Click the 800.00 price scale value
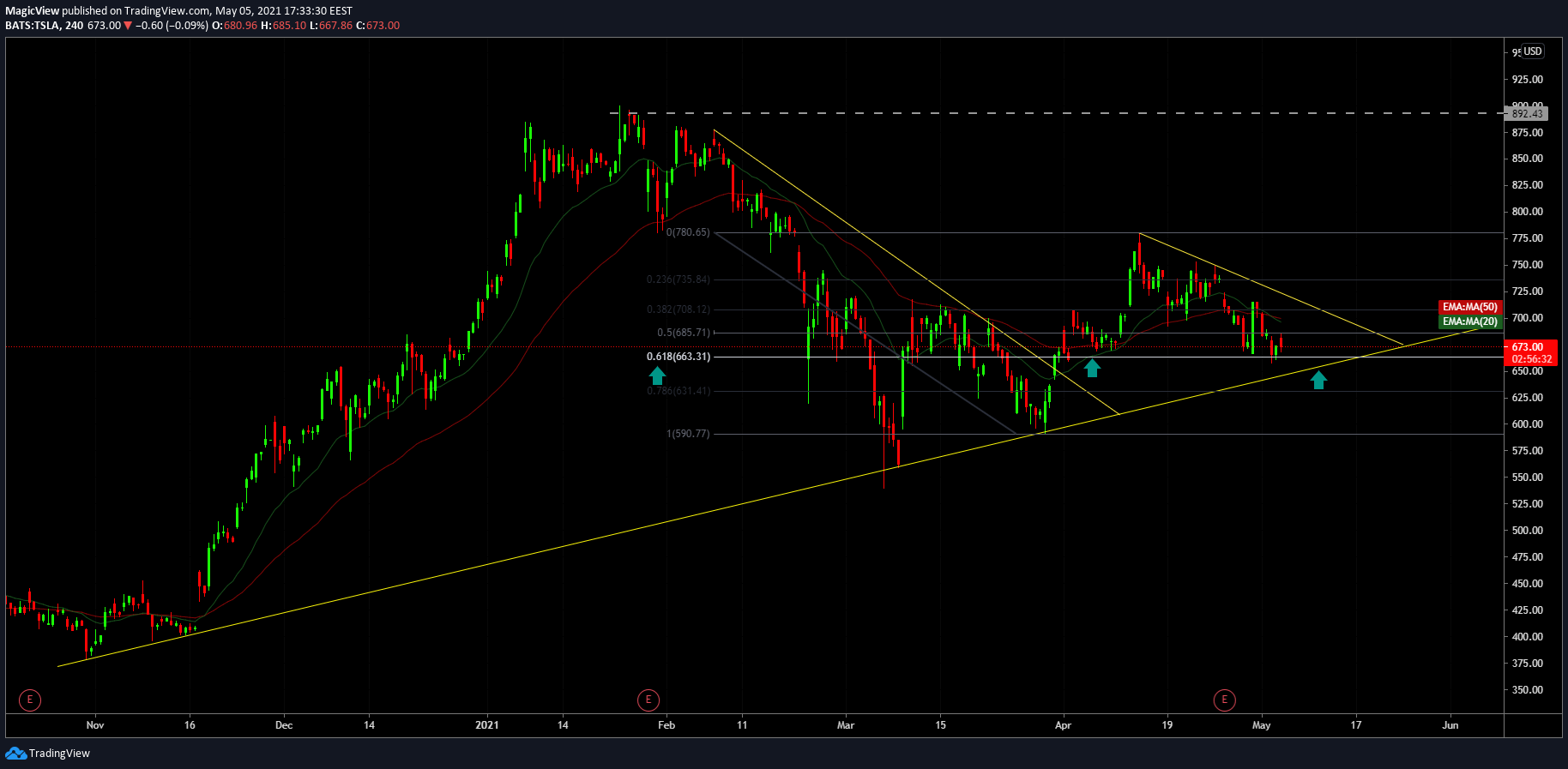Image resolution: width=1568 pixels, height=769 pixels. [1528, 212]
